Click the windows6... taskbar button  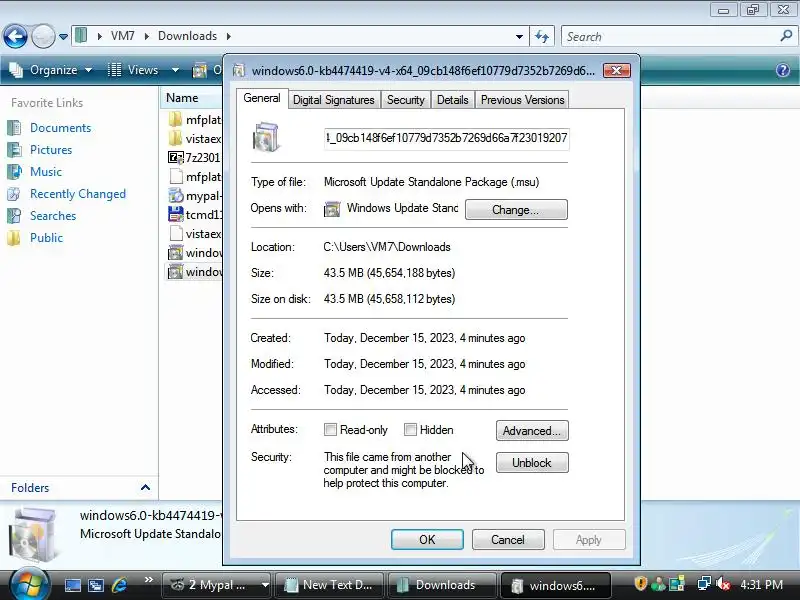pos(556,585)
